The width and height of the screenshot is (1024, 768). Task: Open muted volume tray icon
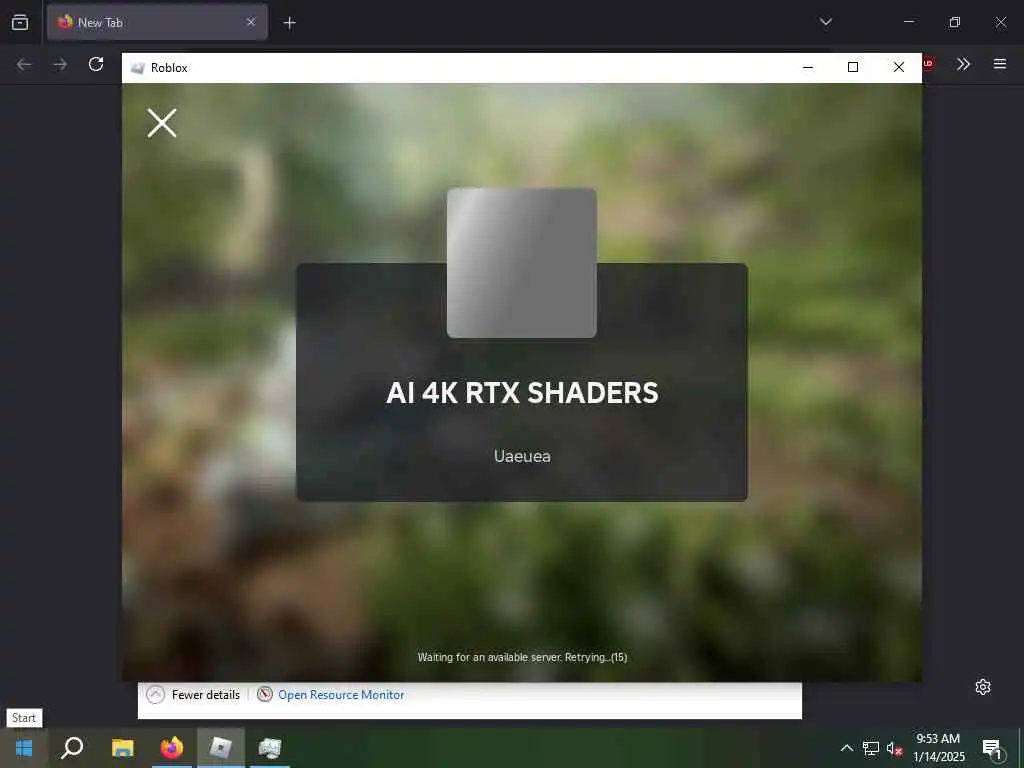coord(894,748)
